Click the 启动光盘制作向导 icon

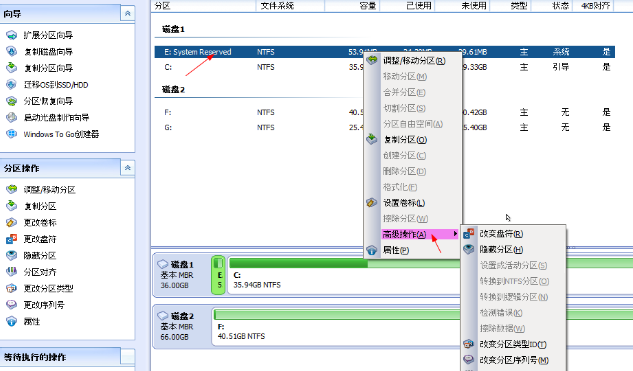[x=12, y=117]
